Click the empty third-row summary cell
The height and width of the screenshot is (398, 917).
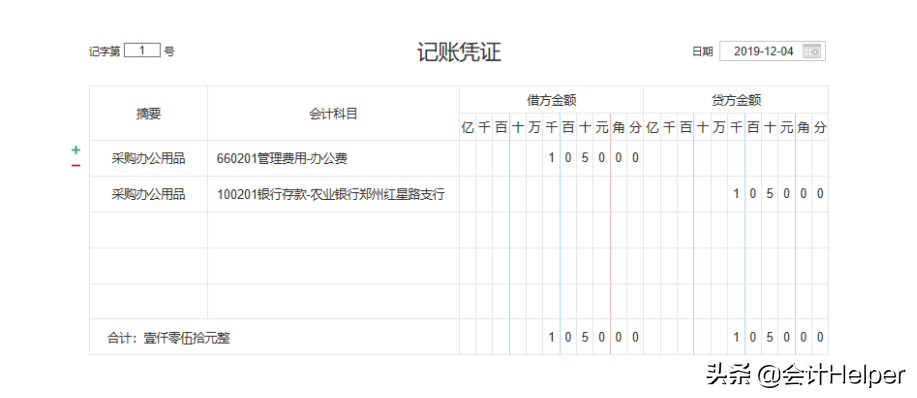point(149,230)
